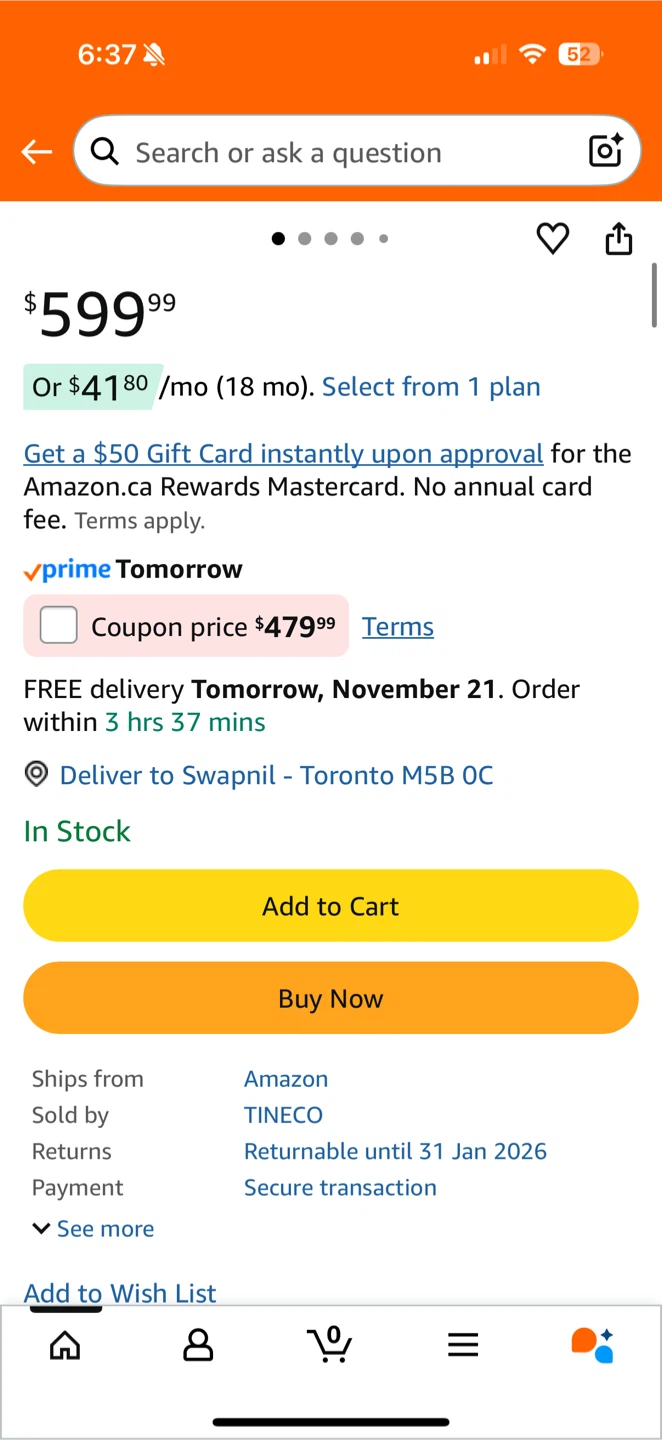Open the shopping cart icon
The width and height of the screenshot is (662, 1440).
pyautogui.click(x=330, y=1344)
